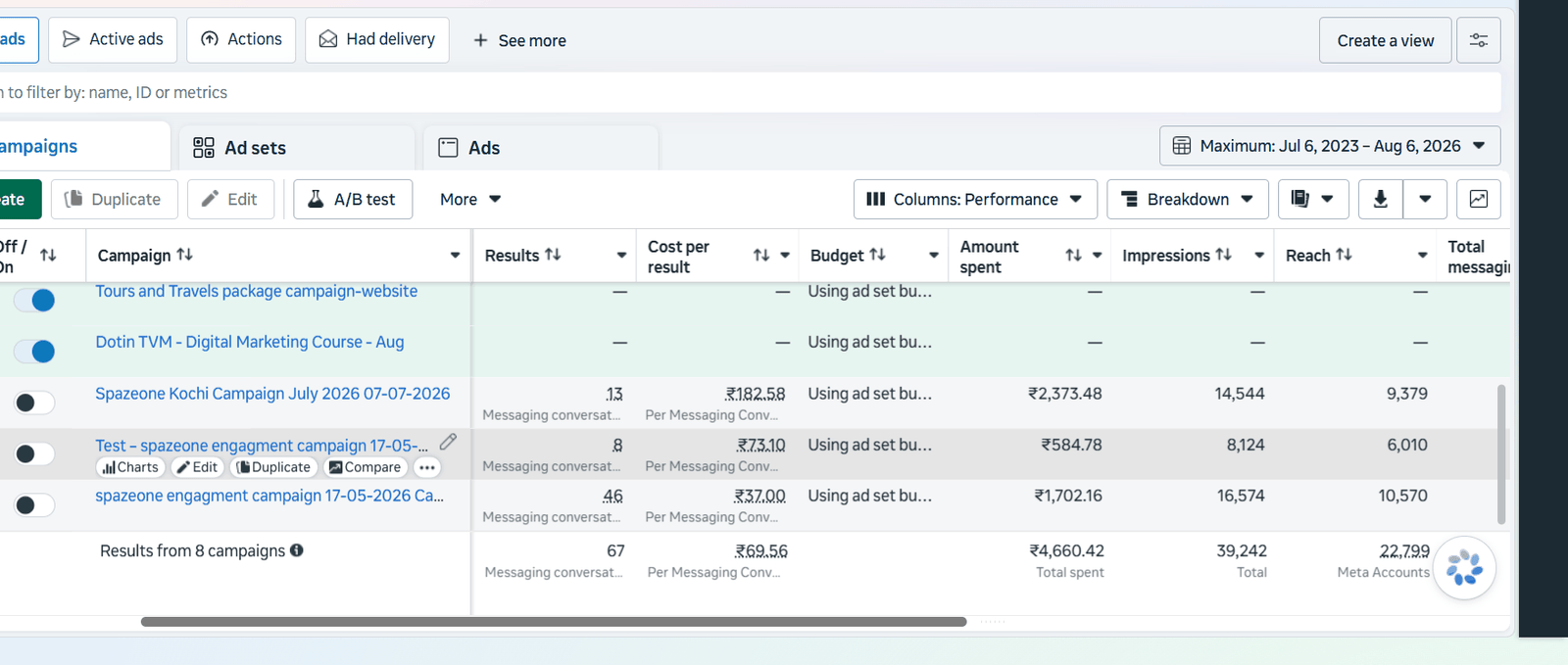Open Dotin TVM - Digital Marketing Course link
The width and height of the screenshot is (1568, 665).
tap(250, 342)
